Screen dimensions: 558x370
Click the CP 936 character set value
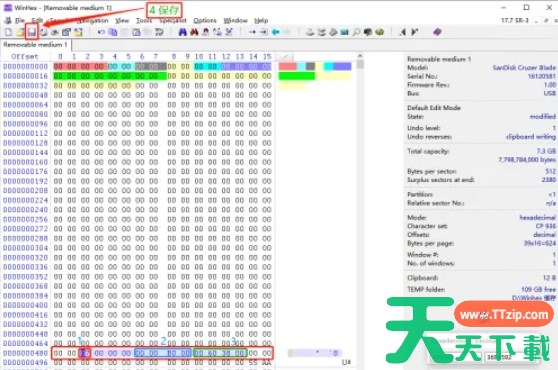(x=546, y=226)
